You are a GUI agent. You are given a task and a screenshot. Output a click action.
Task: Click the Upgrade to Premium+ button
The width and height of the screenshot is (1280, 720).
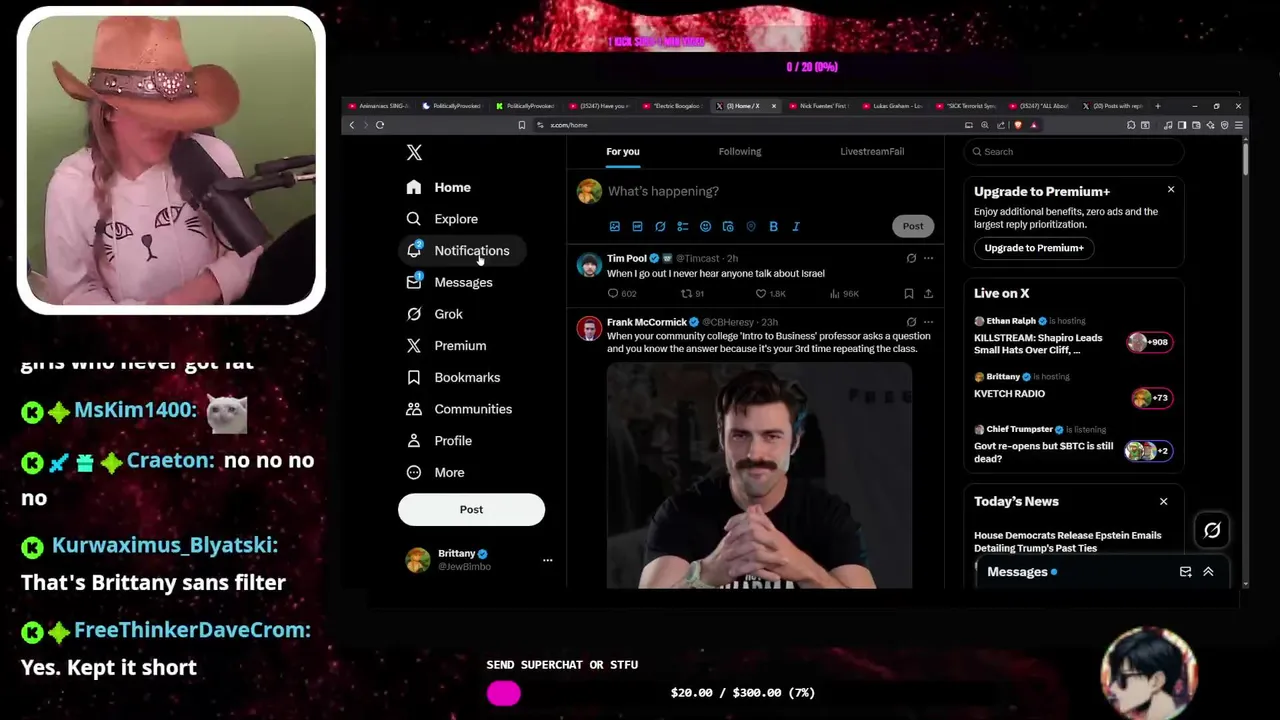1034,248
